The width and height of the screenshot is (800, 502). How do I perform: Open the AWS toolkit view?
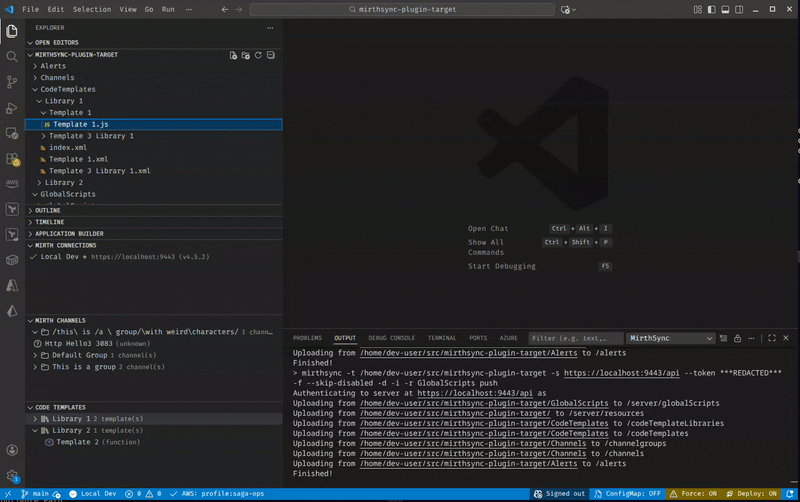pyautogui.click(x=12, y=183)
